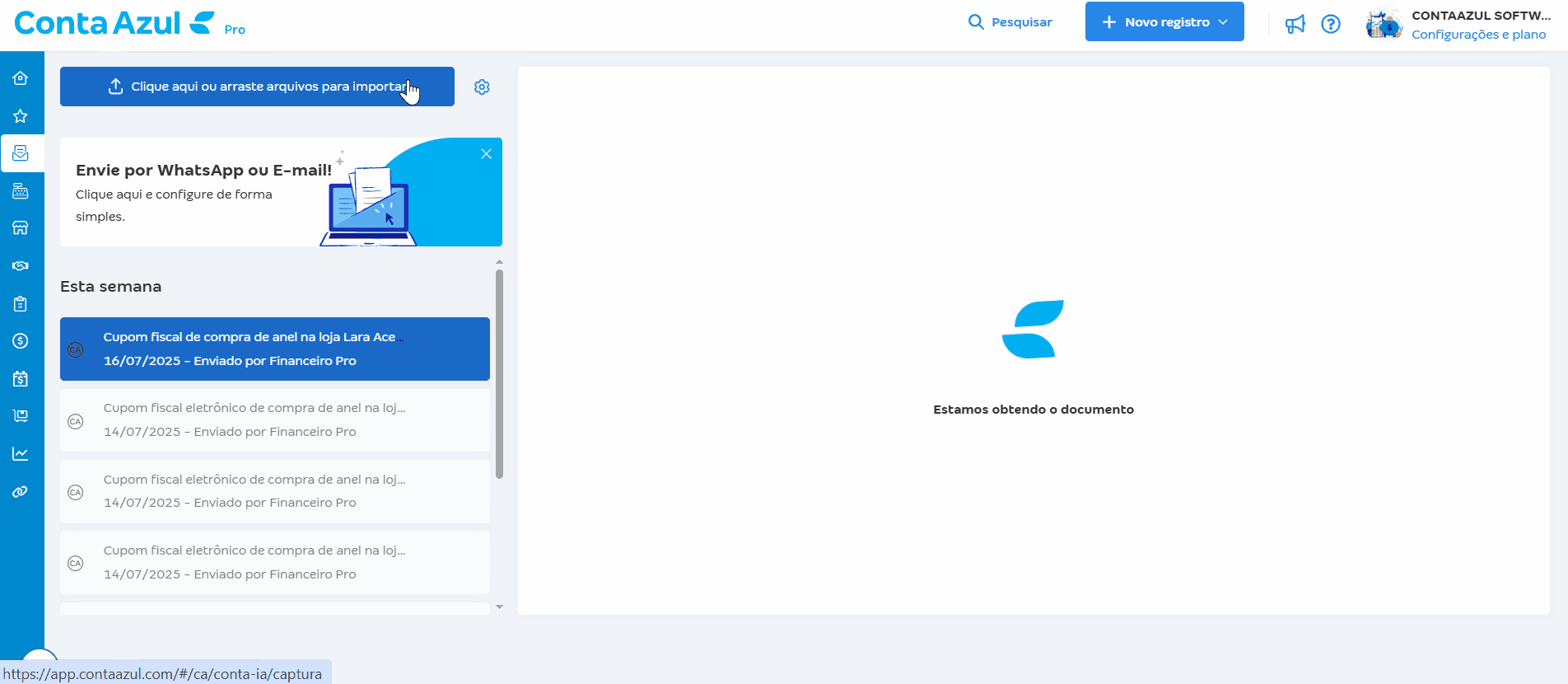Select the third 14/07/2025 Cupom fiscal eletrônico item
The height and width of the screenshot is (684, 1568).
point(275,562)
